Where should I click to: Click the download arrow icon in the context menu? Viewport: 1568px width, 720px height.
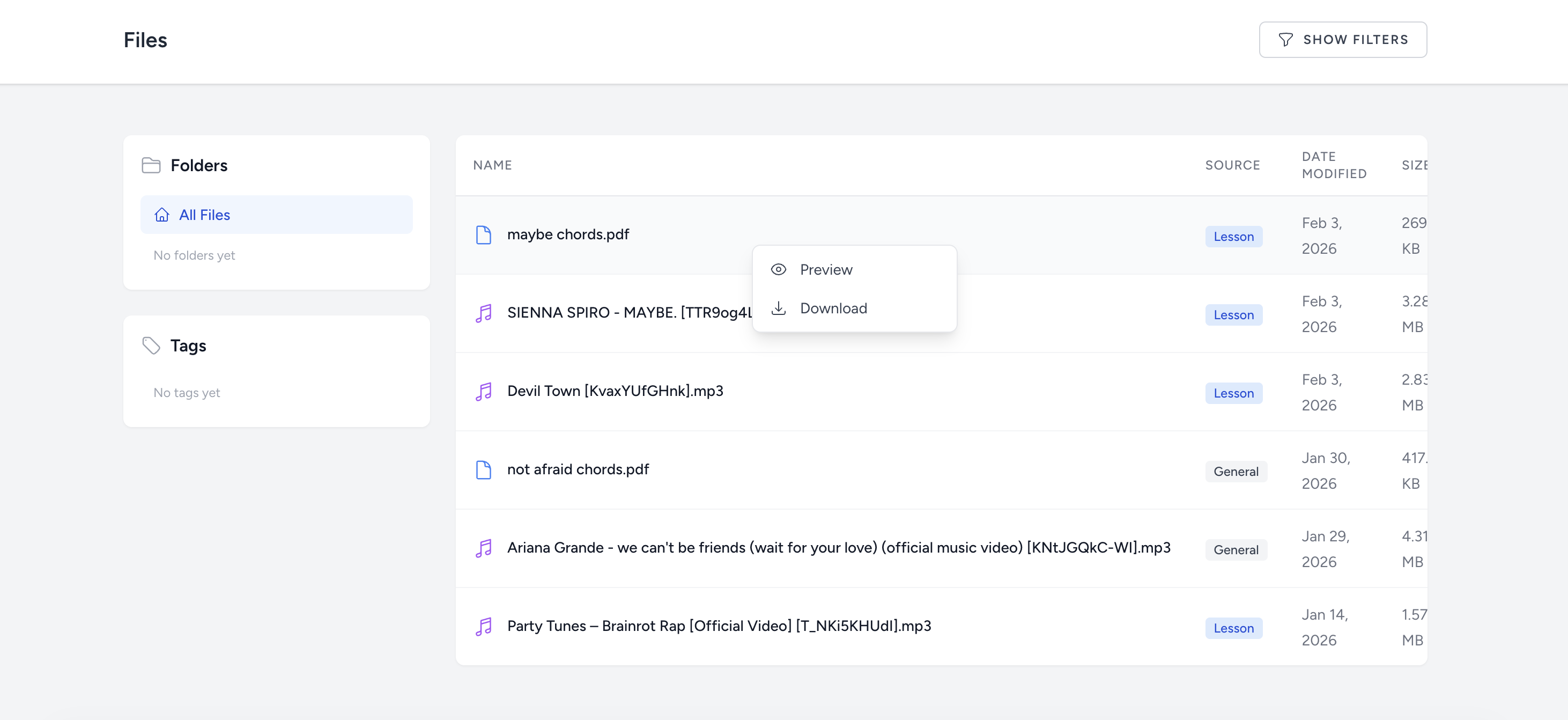click(x=779, y=308)
